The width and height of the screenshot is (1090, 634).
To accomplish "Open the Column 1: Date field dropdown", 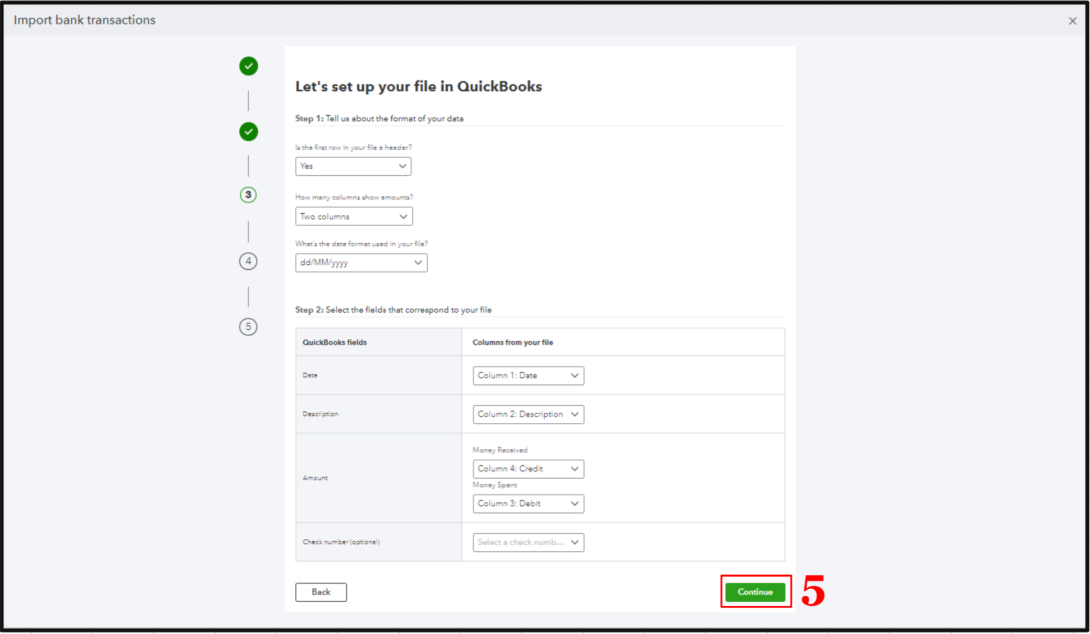I will [x=528, y=375].
